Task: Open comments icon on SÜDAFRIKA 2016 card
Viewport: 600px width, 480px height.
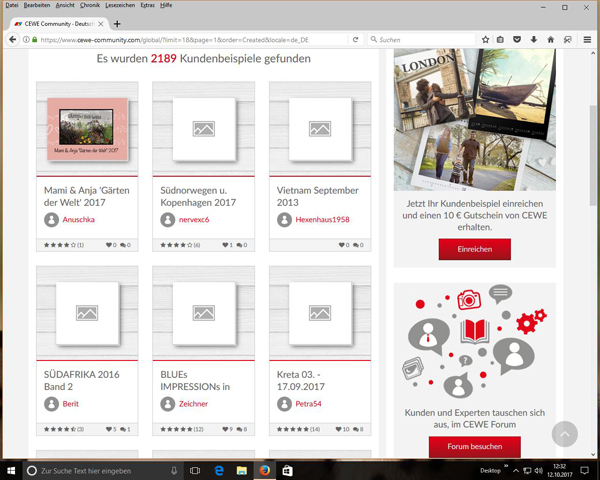Action: point(123,429)
